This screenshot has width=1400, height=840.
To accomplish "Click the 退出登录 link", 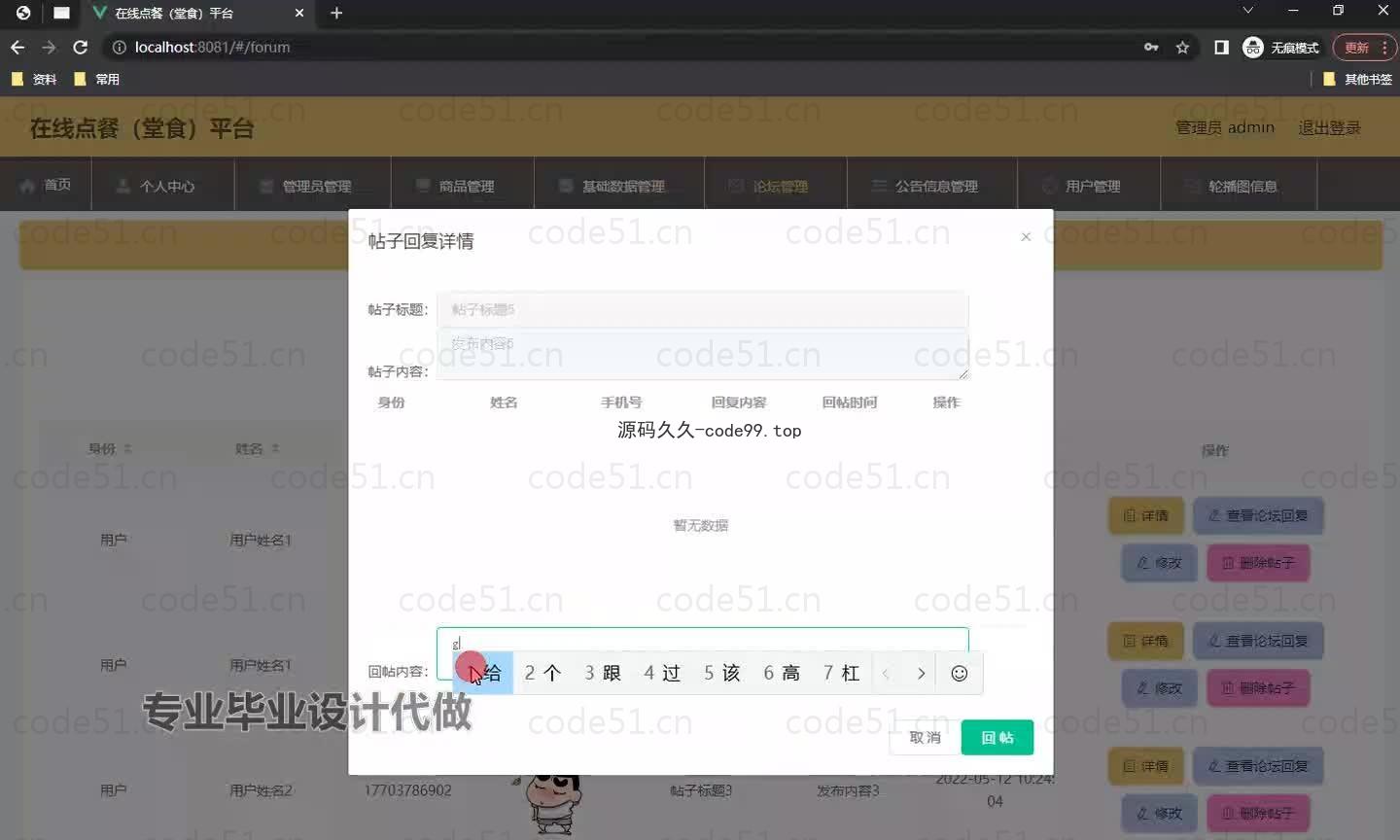I will click(x=1329, y=127).
